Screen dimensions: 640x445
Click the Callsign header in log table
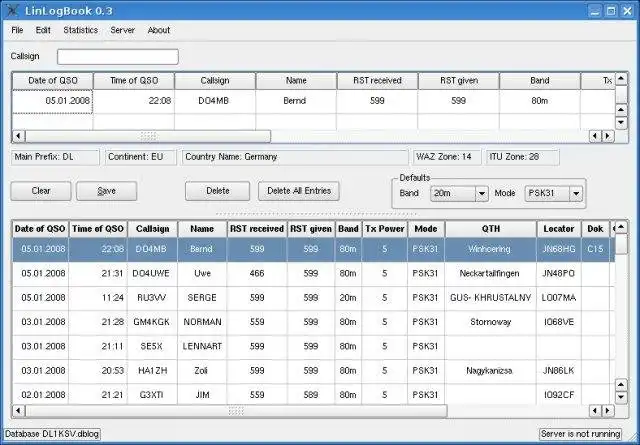click(152, 229)
